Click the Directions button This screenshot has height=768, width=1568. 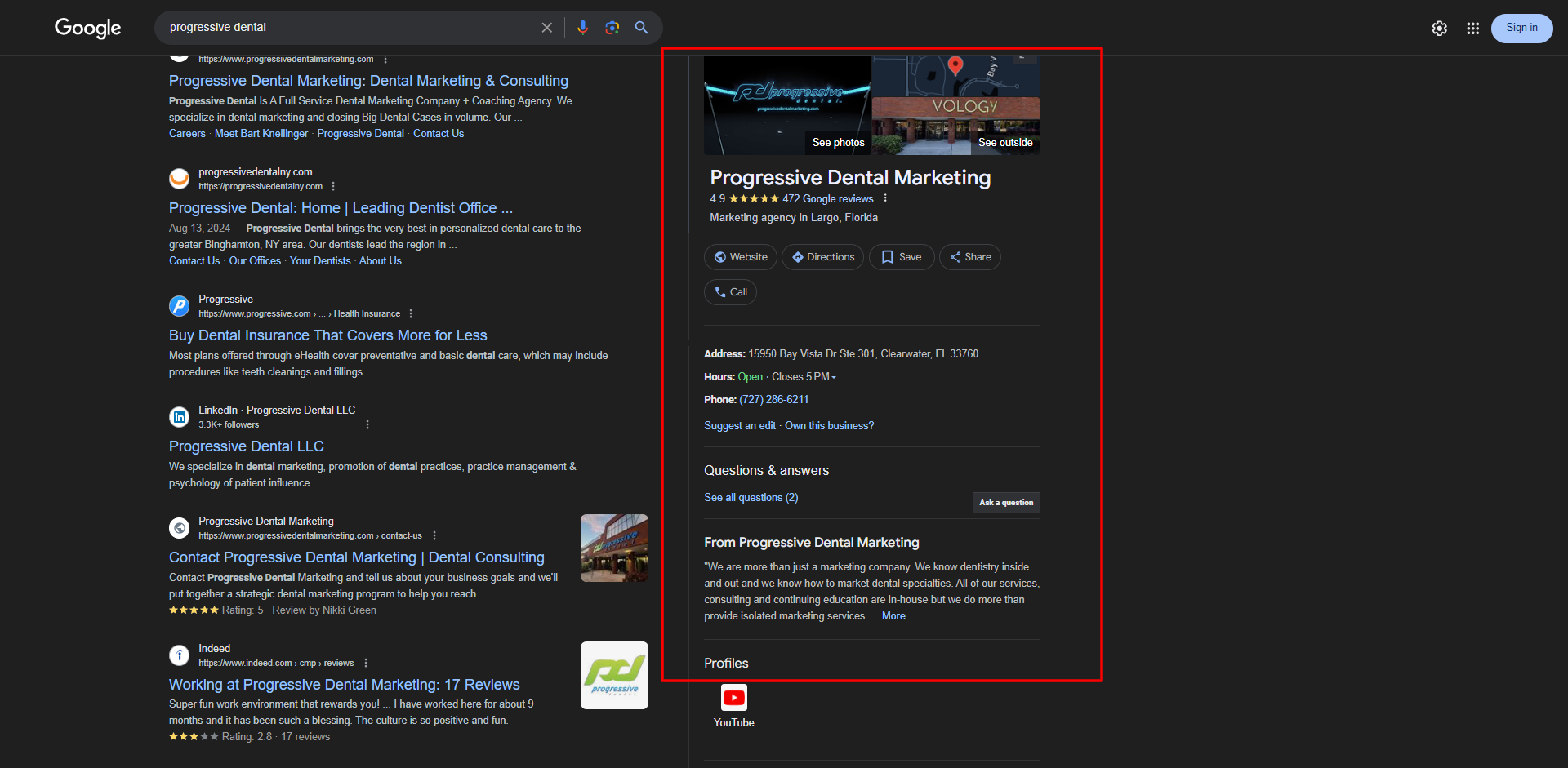822,257
